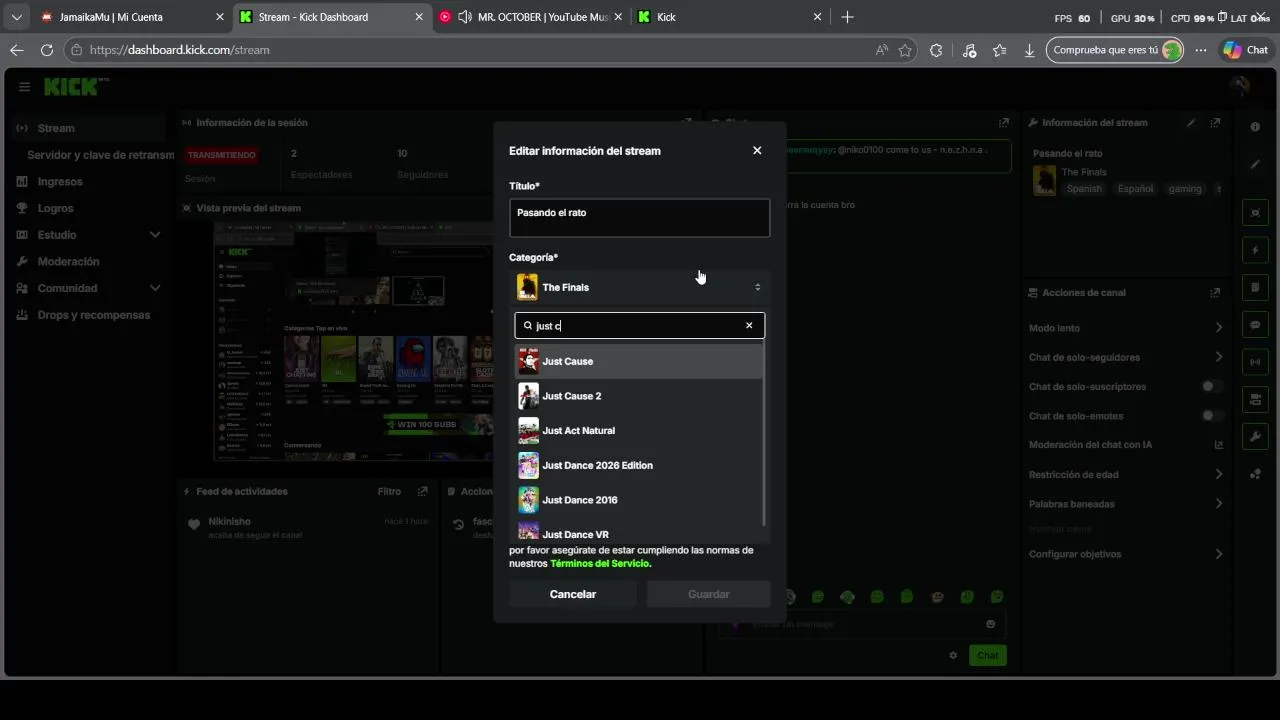Open Moderación del chat con IA link icon
This screenshot has width=1280, height=720.
1218,445
